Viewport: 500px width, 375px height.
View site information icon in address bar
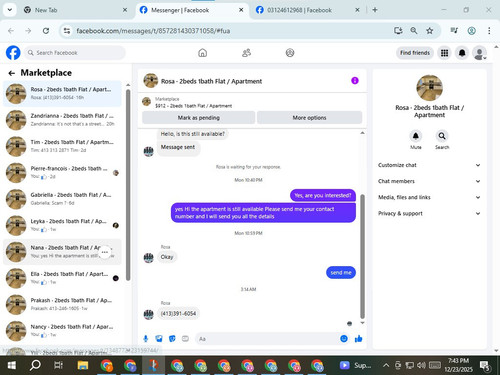67,31
